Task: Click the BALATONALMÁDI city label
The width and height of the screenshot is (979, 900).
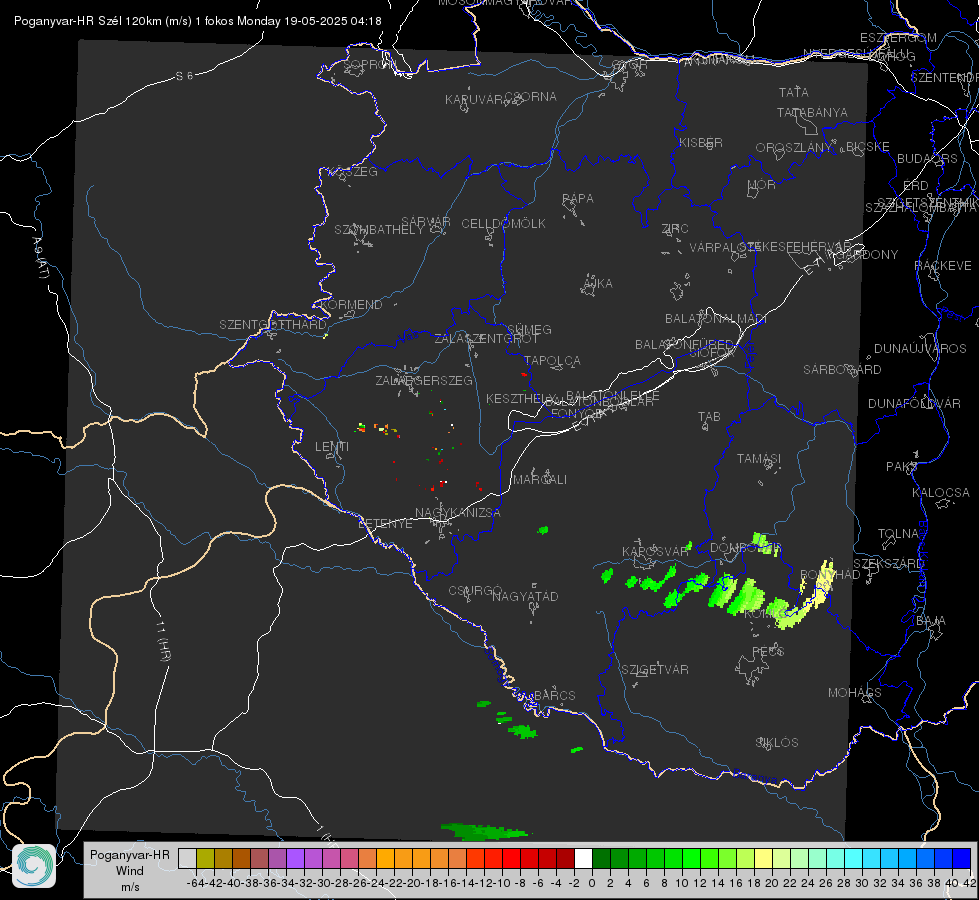Action: [x=716, y=319]
